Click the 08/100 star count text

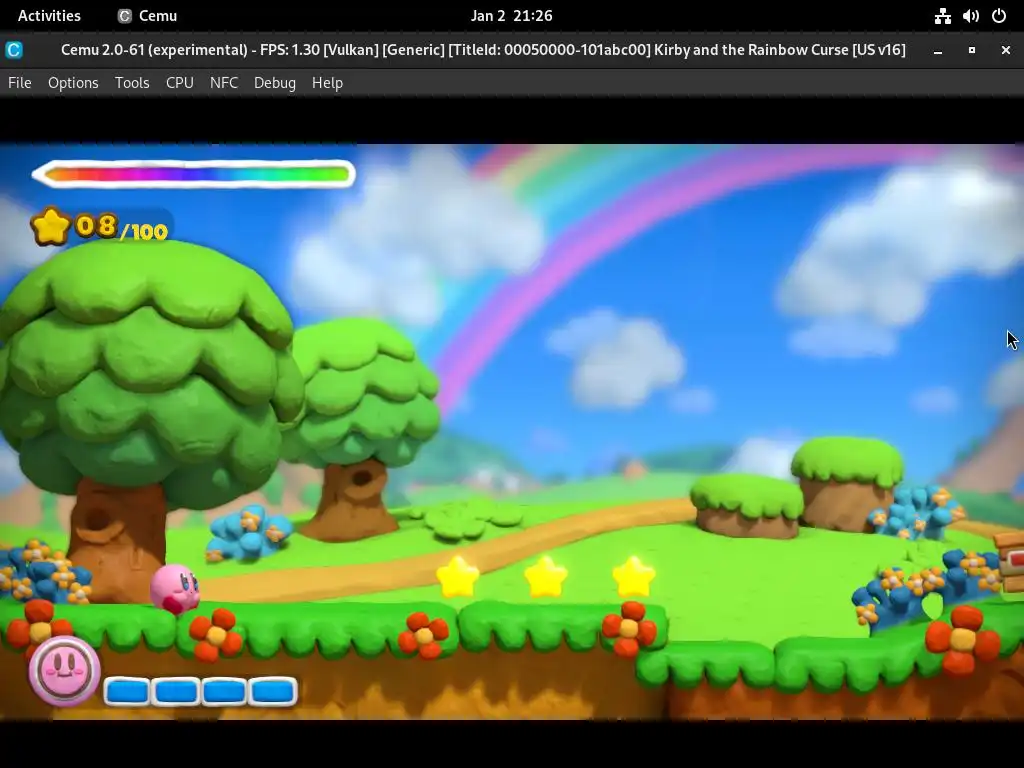[x=122, y=228]
